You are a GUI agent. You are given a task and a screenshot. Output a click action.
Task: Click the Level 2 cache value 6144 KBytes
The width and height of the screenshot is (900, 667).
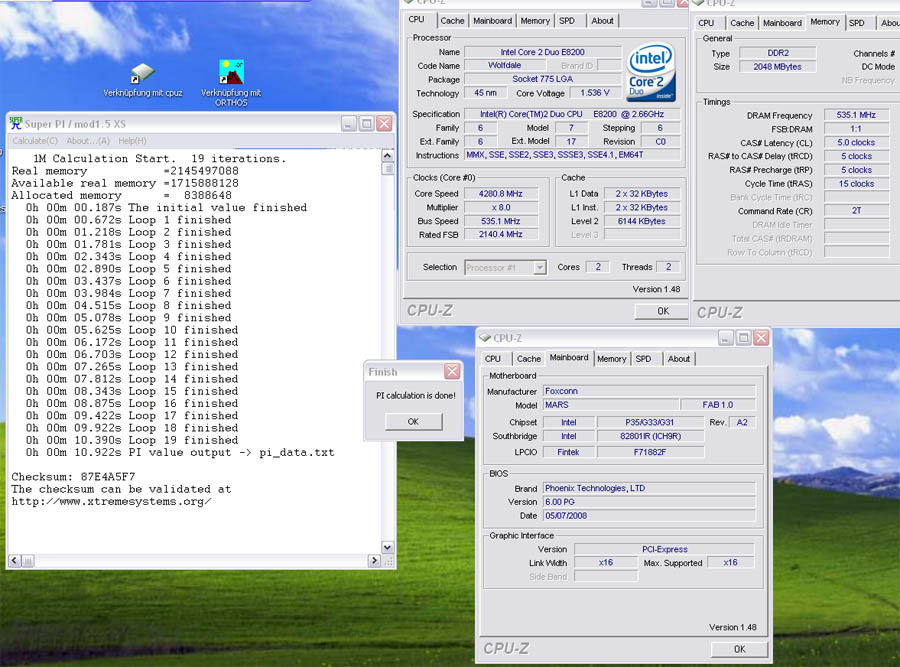(x=642, y=222)
